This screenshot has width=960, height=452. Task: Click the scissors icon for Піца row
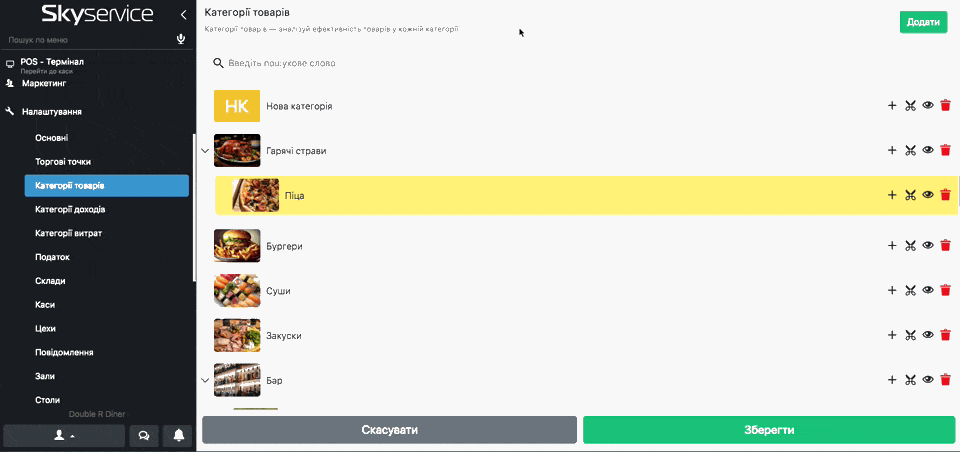pyautogui.click(x=910, y=195)
